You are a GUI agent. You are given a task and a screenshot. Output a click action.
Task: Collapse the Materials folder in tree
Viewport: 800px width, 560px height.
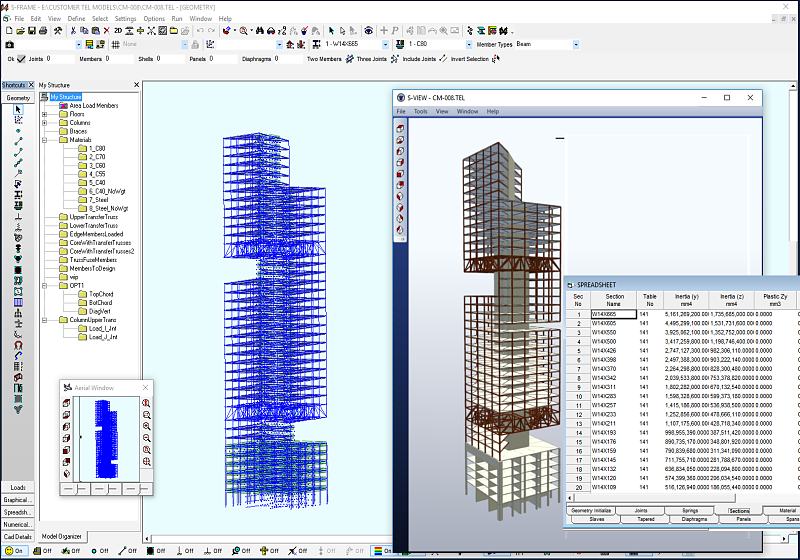[x=45, y=140]
